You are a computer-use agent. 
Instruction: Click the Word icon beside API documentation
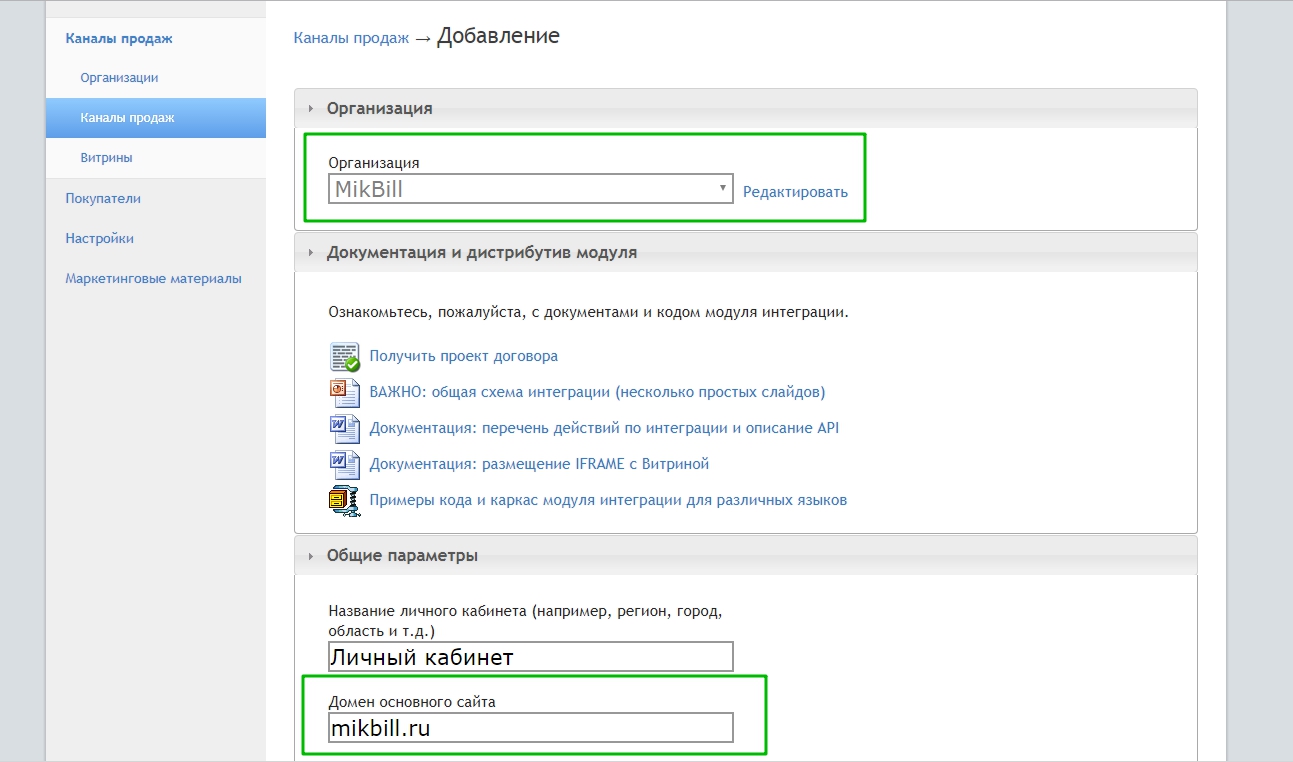coord(344,428)
